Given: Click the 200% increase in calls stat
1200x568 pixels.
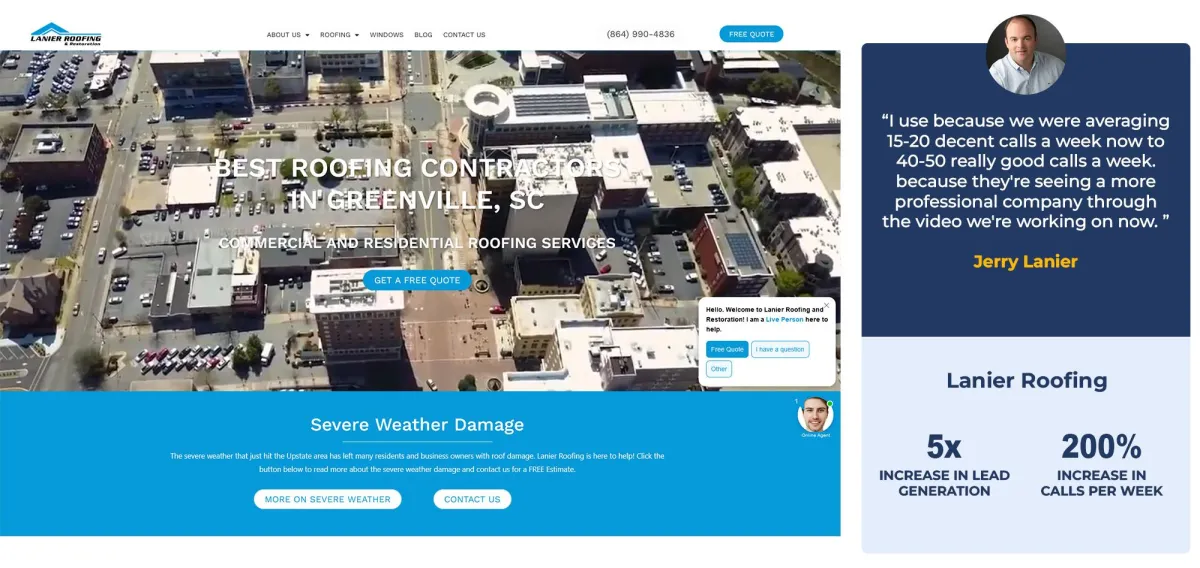Looking at the screenshot, I should (1101, 464).
